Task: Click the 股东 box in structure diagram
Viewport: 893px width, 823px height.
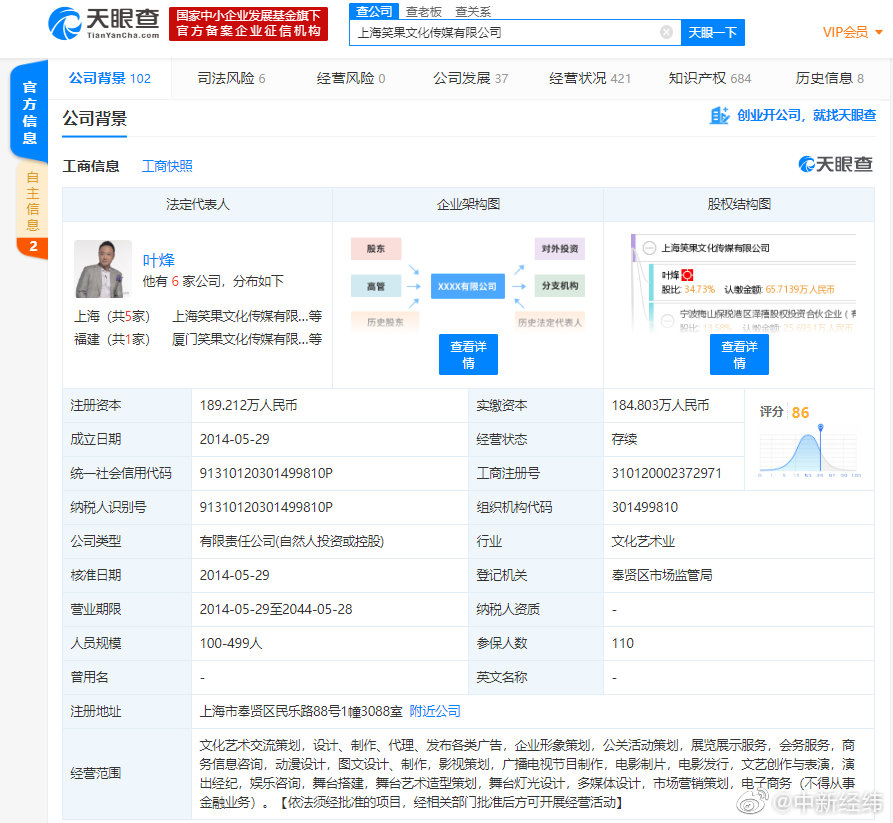Action: click(x=376, y=249)
